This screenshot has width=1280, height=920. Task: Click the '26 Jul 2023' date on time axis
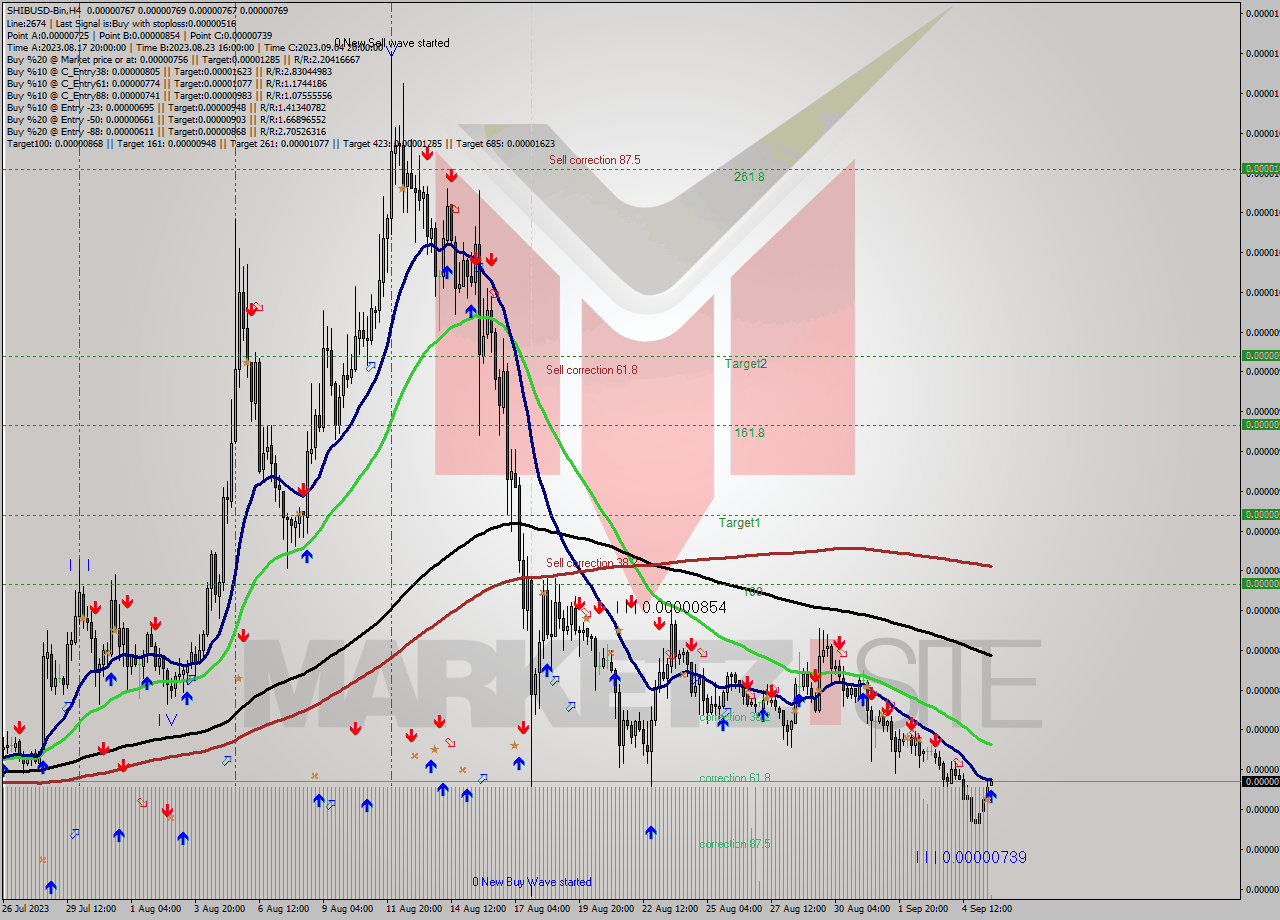pyautogui.click(x=25, y=908)
